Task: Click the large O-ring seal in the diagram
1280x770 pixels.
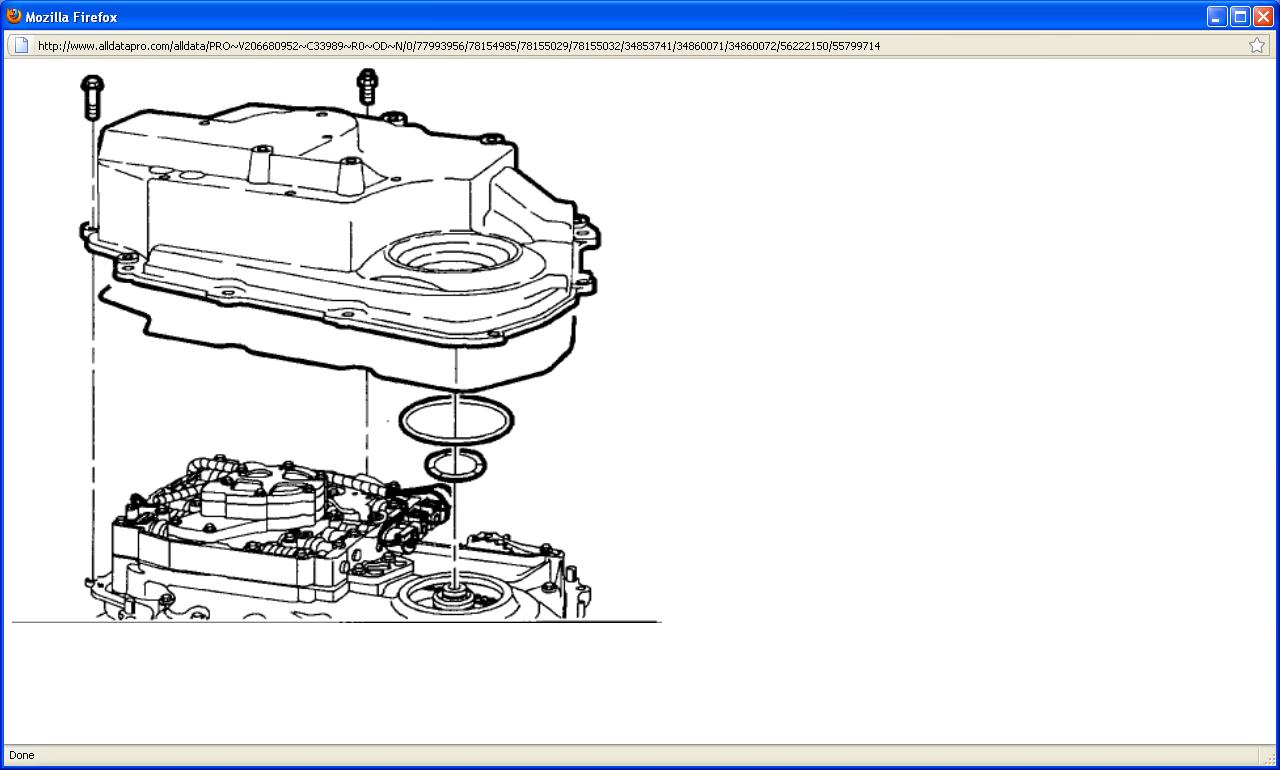Action: coord(456,418)
